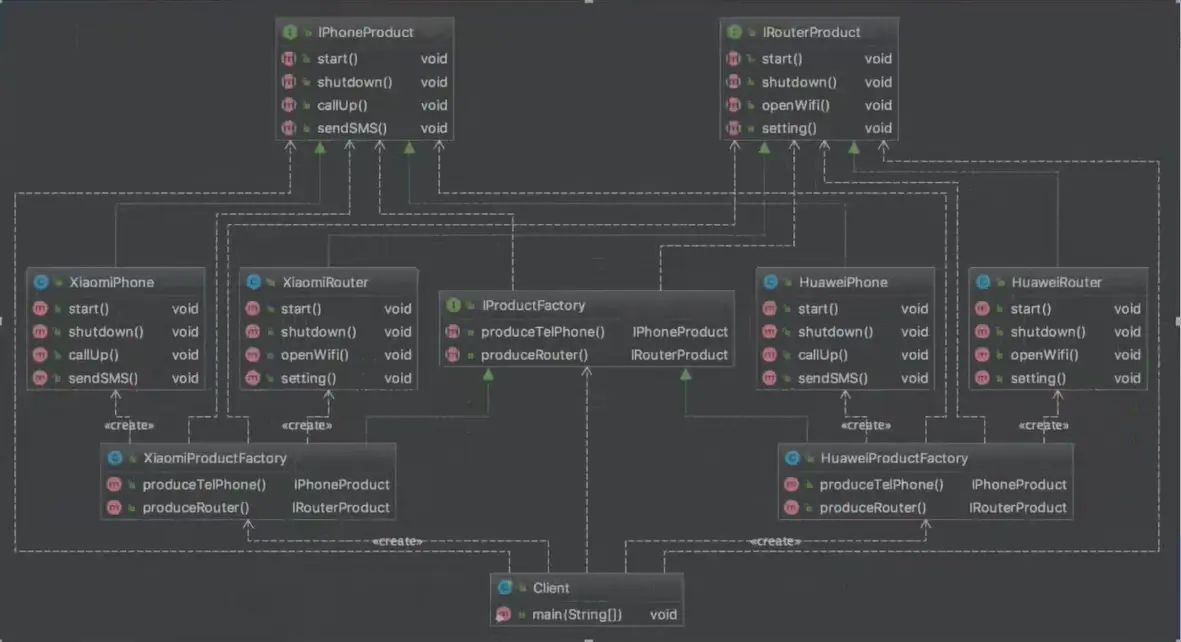Screen dimensions: 1181x642
Task: Click setting() method name in XiaomiRouter
Action: (309, 378)
